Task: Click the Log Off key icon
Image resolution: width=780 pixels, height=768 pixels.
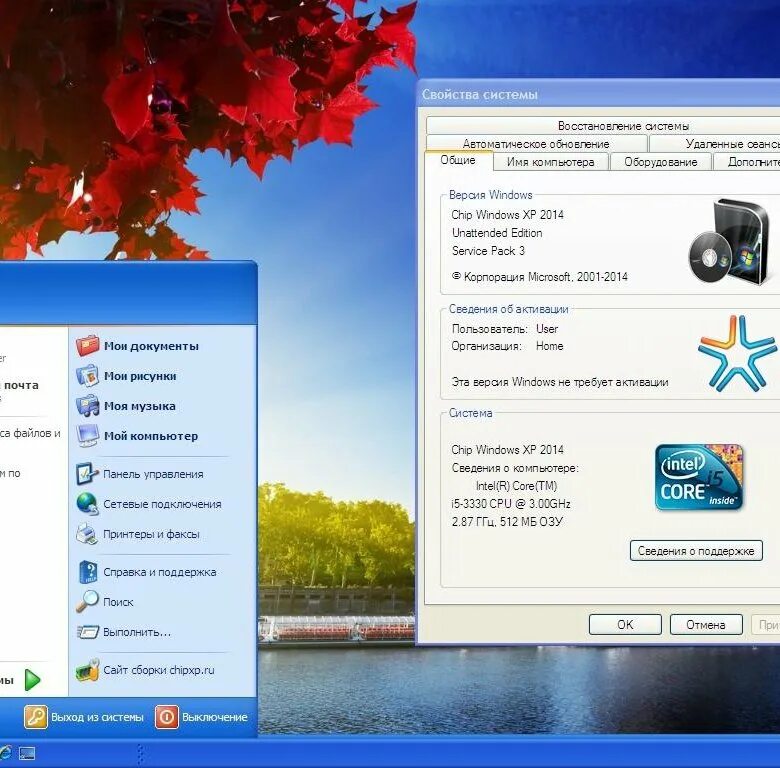Action: click(36, 717)
